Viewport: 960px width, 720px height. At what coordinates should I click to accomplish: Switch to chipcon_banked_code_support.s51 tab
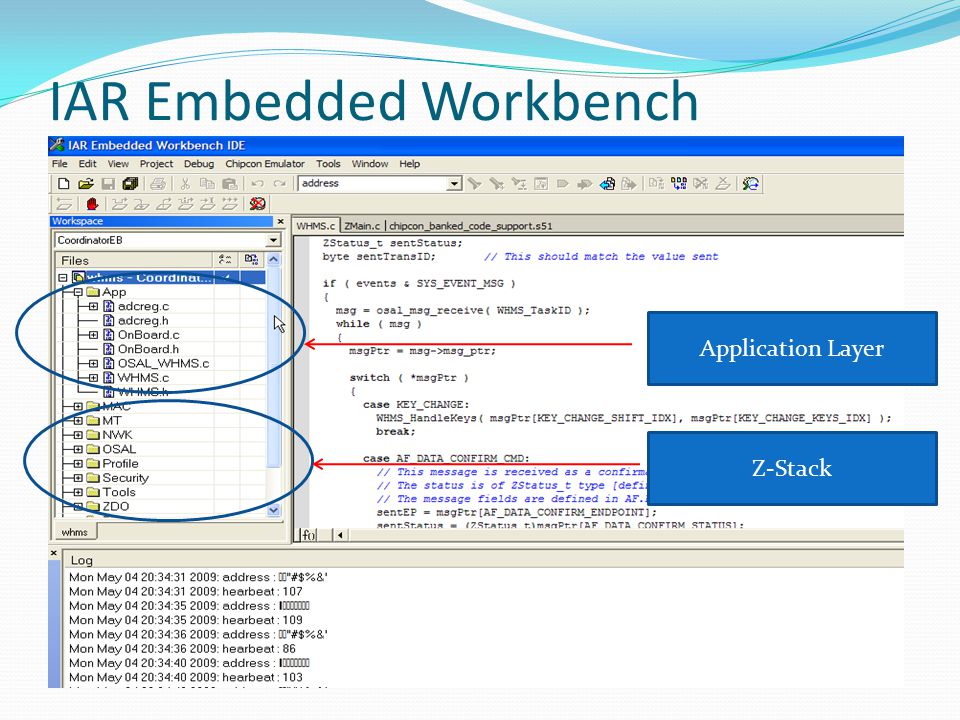click(470, 226)
